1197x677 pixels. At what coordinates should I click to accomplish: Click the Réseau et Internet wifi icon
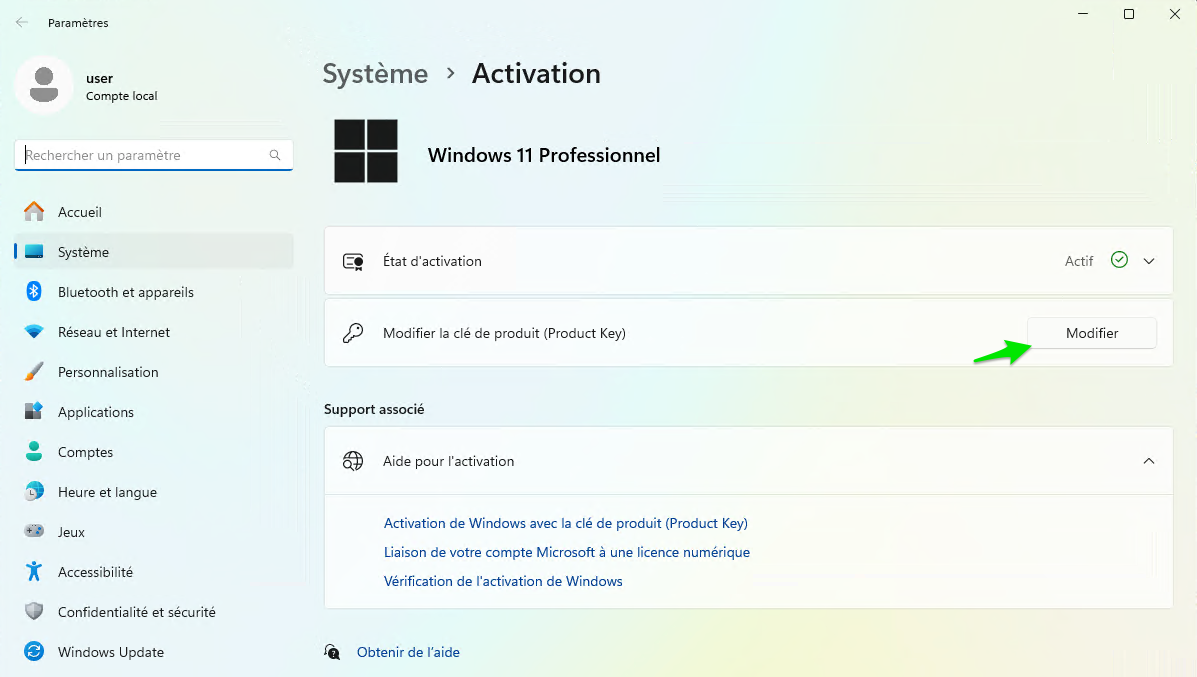pos(34,331)
